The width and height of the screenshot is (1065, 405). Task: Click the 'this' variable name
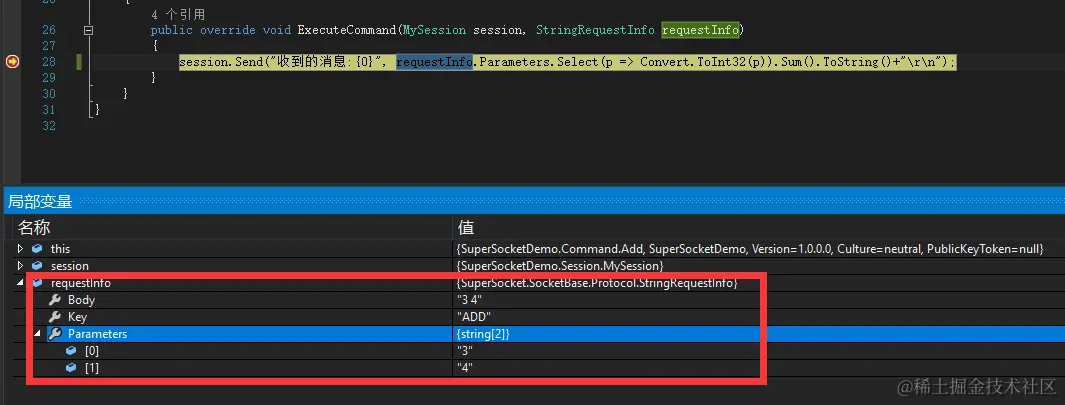click(x=60, y=249)
